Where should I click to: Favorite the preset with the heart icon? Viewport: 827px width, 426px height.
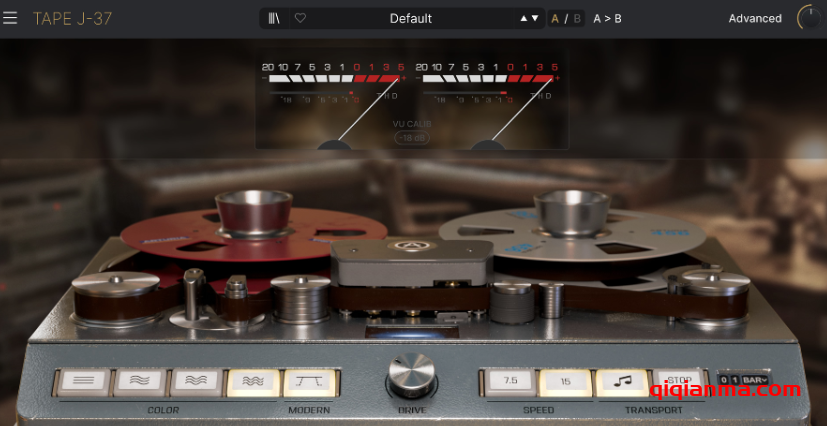[x=300, y=18]
